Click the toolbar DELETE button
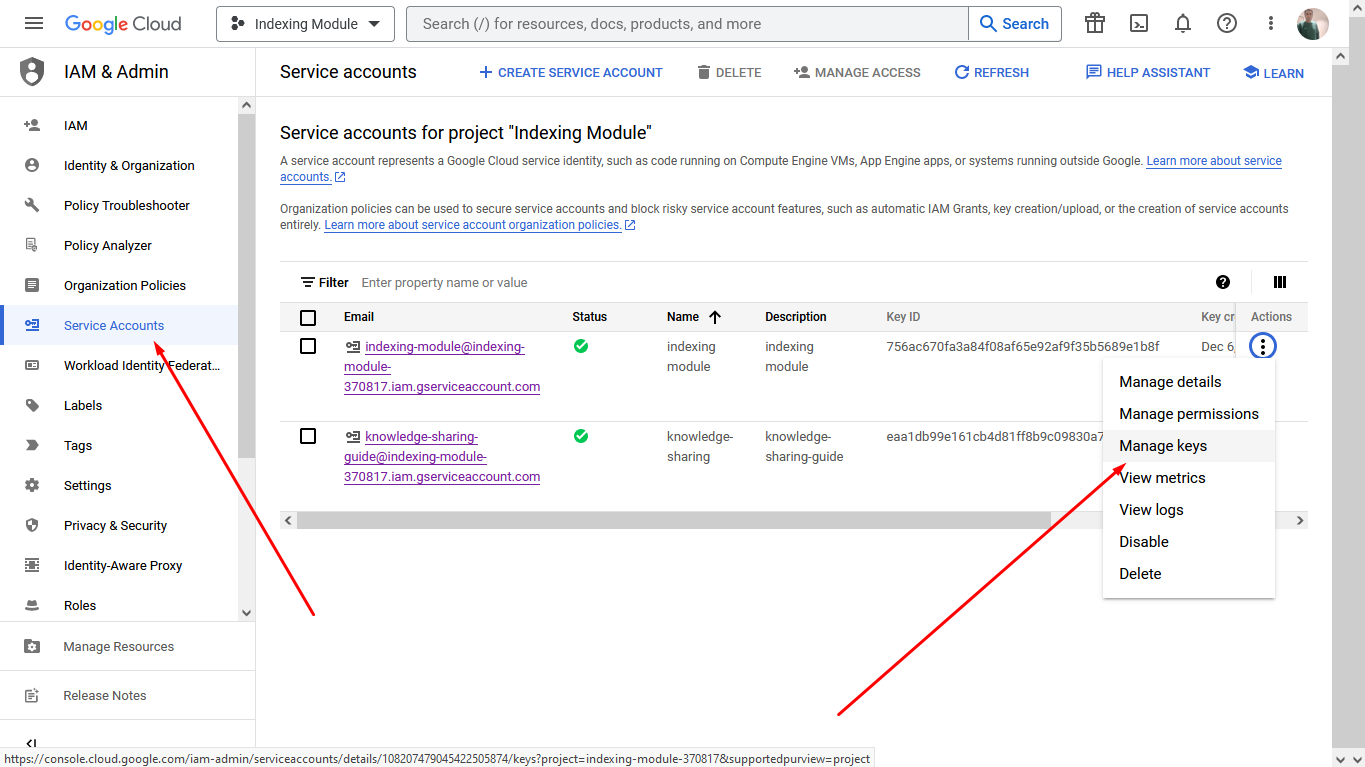The width and height of the screenshot is (1365, 767). click(x=729, y=72)
